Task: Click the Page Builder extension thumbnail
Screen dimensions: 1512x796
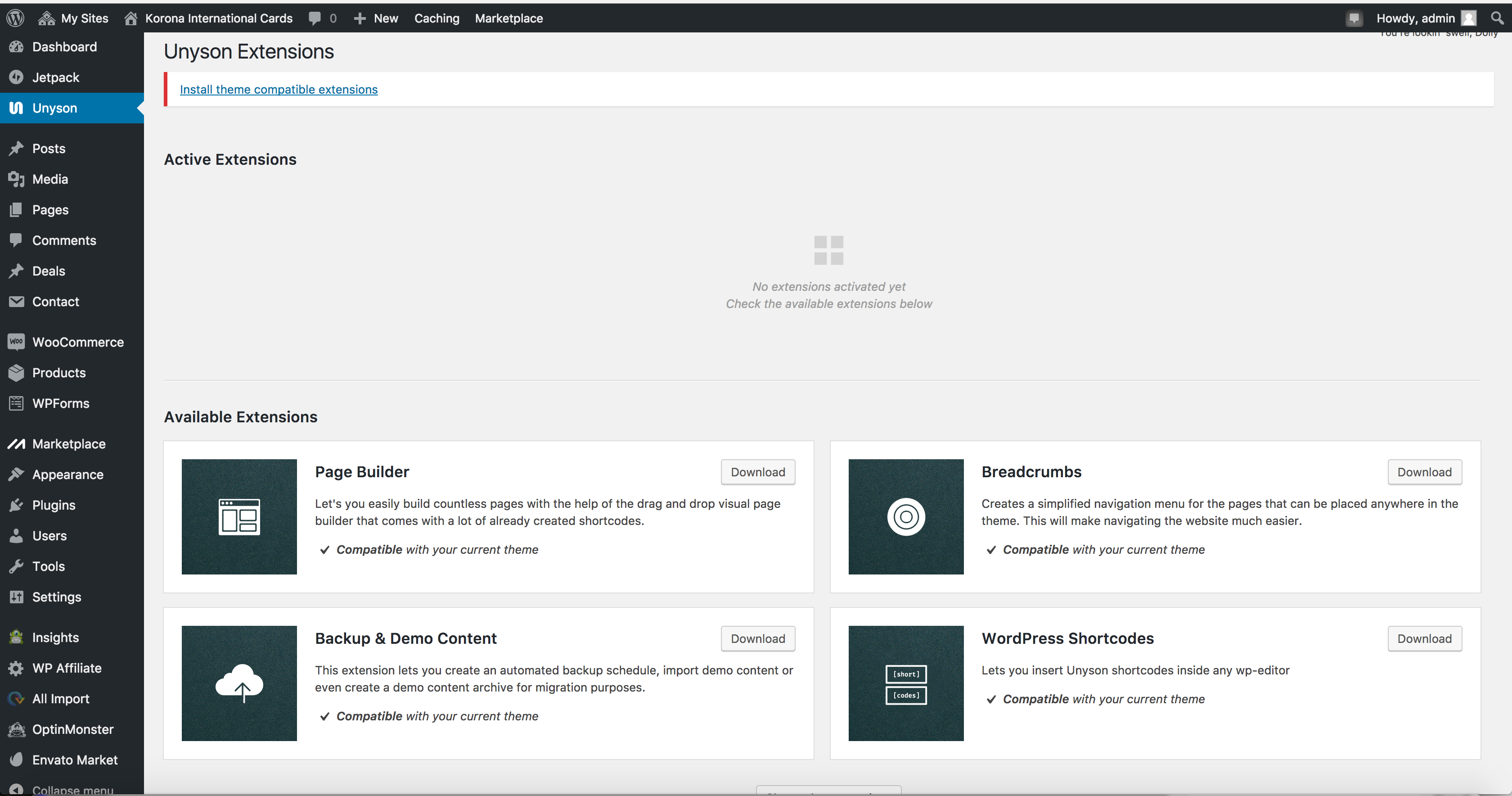Action: click(x=239, y=516)
